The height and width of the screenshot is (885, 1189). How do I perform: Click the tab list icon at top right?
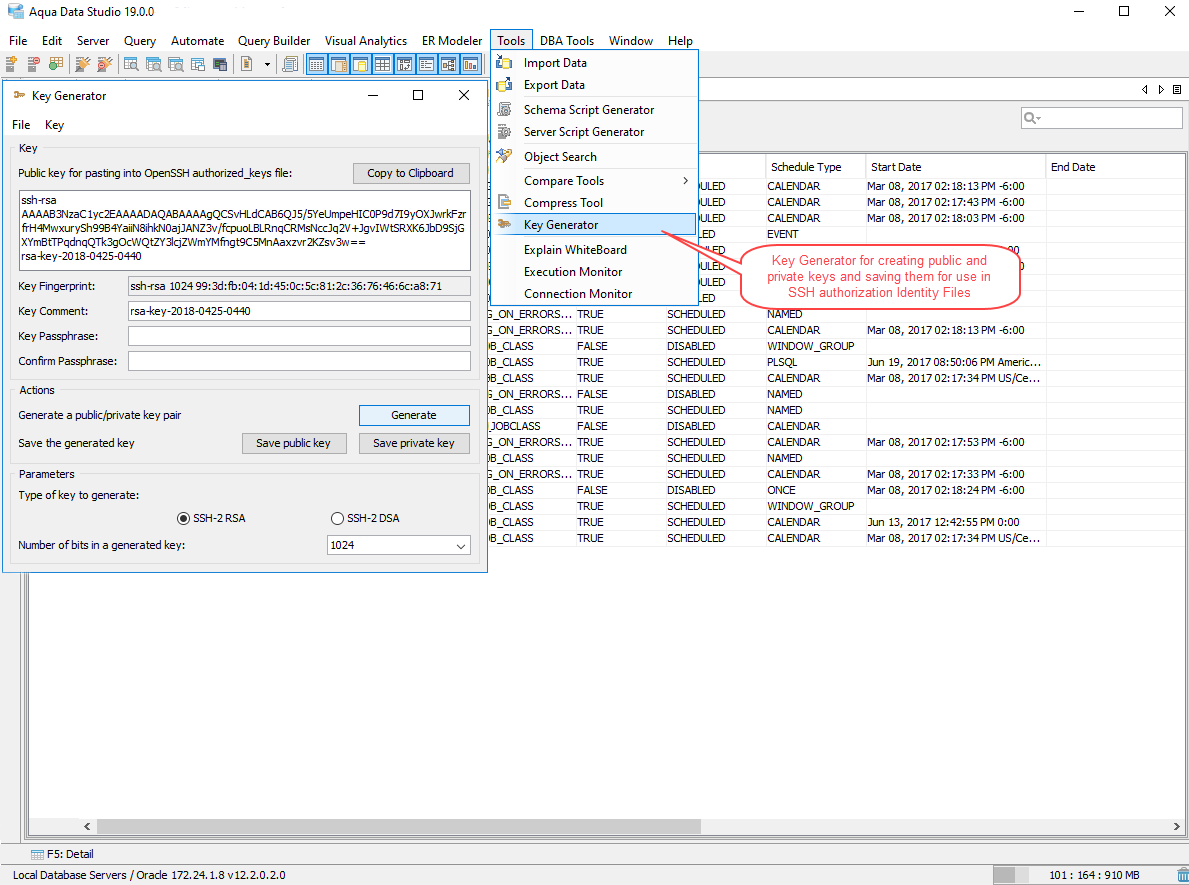tap(1177, 89)
